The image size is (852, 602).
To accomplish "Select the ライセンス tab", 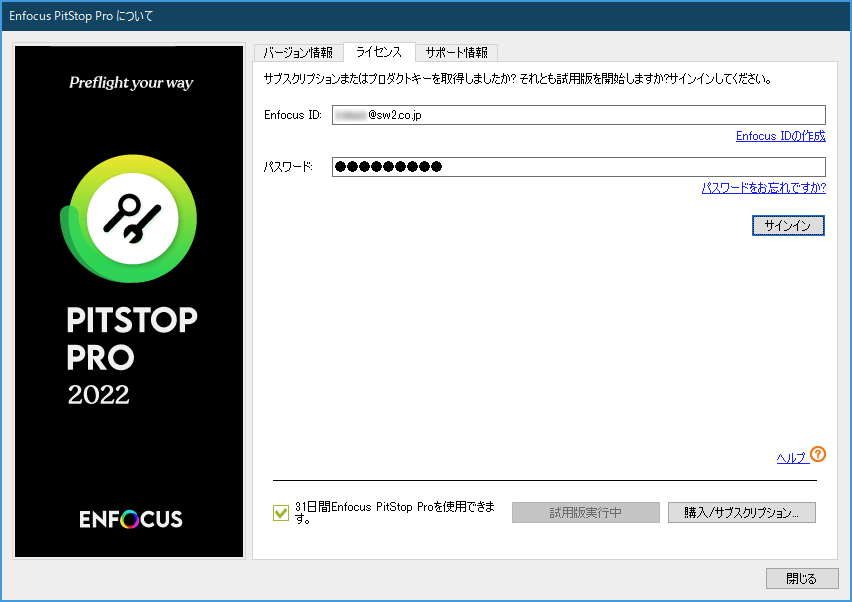I will pos(379,52).
